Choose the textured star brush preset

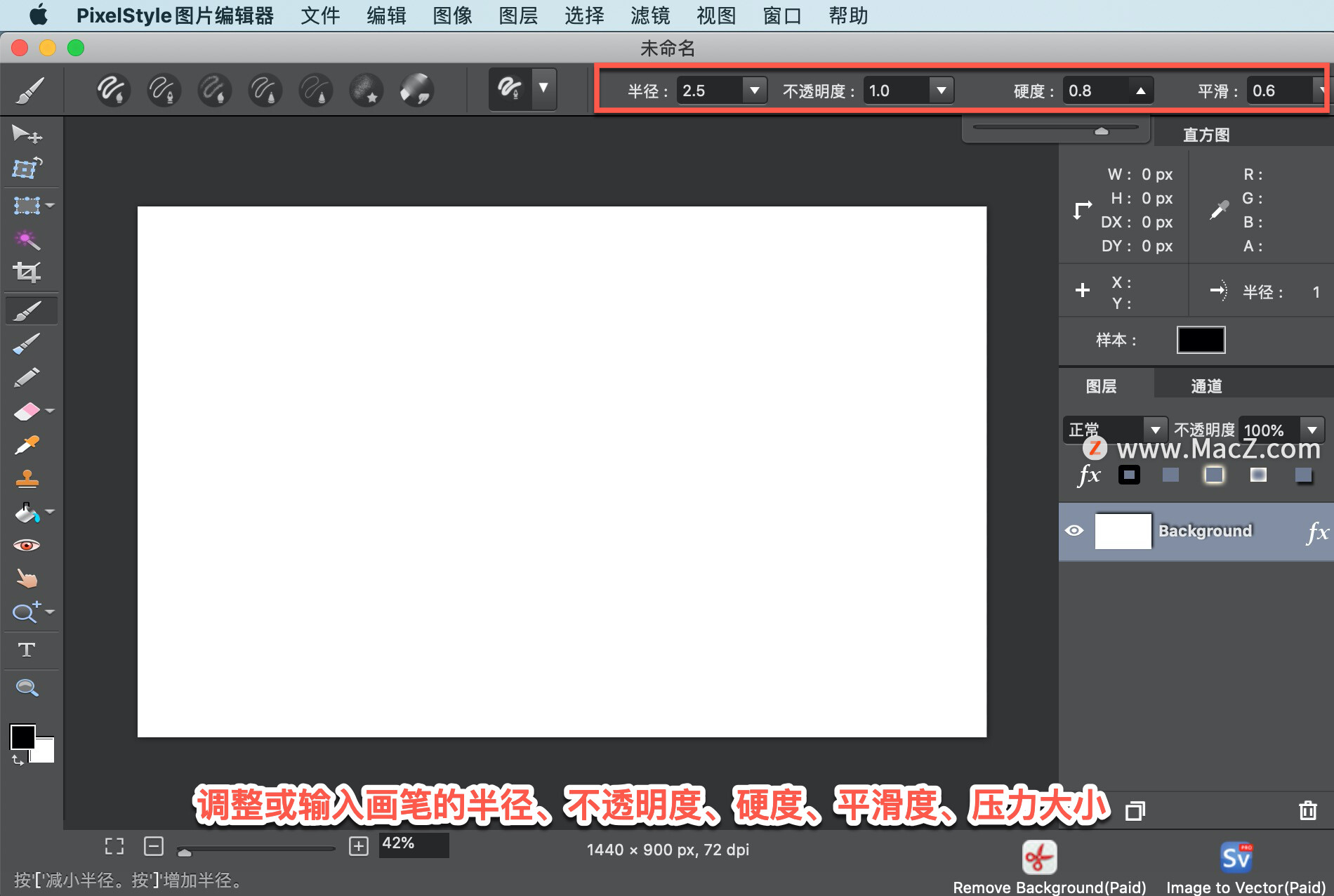[366, 90]
